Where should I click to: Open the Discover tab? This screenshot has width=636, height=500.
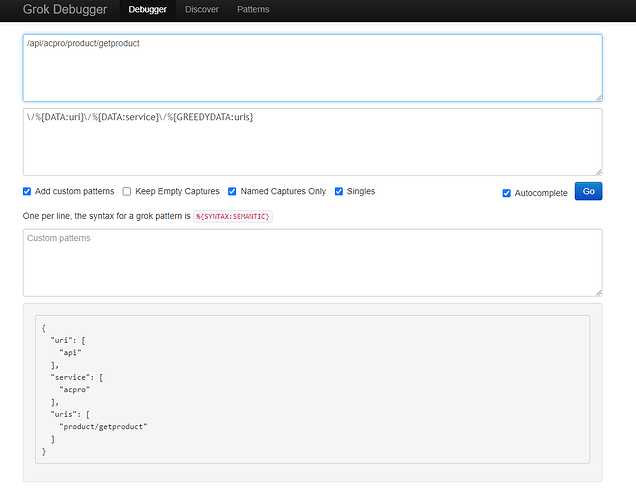coord(201,9)
